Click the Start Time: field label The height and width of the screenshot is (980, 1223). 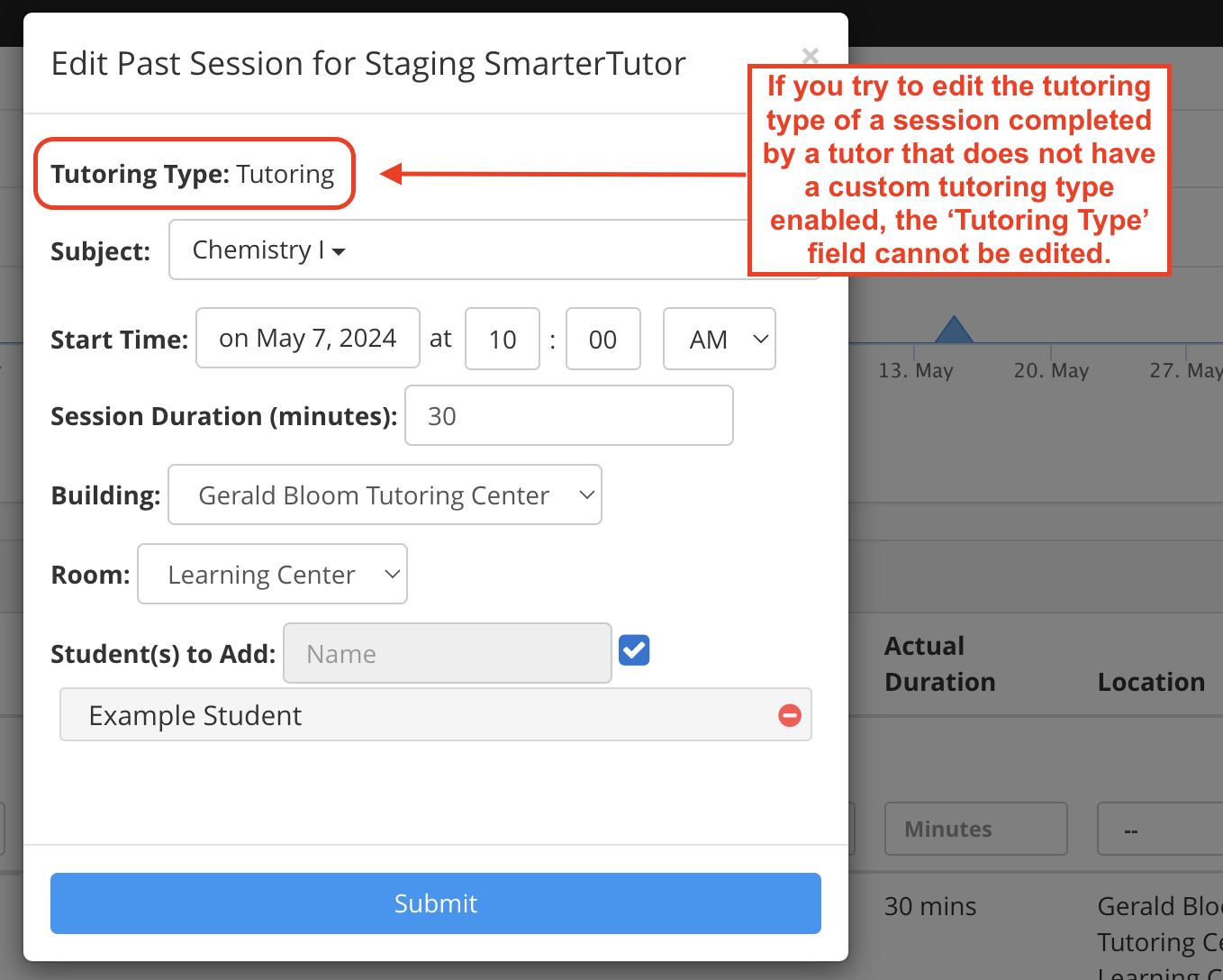pos(120,340)
